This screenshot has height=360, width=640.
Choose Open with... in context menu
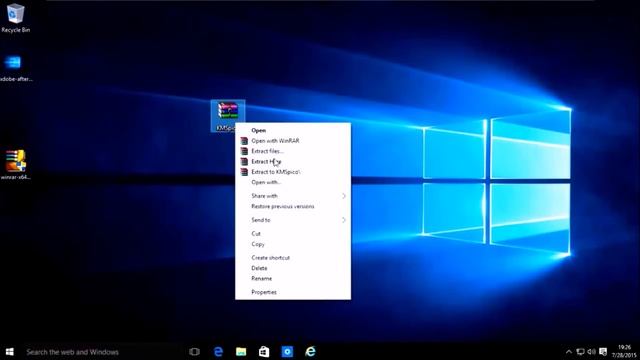[266, 182]
